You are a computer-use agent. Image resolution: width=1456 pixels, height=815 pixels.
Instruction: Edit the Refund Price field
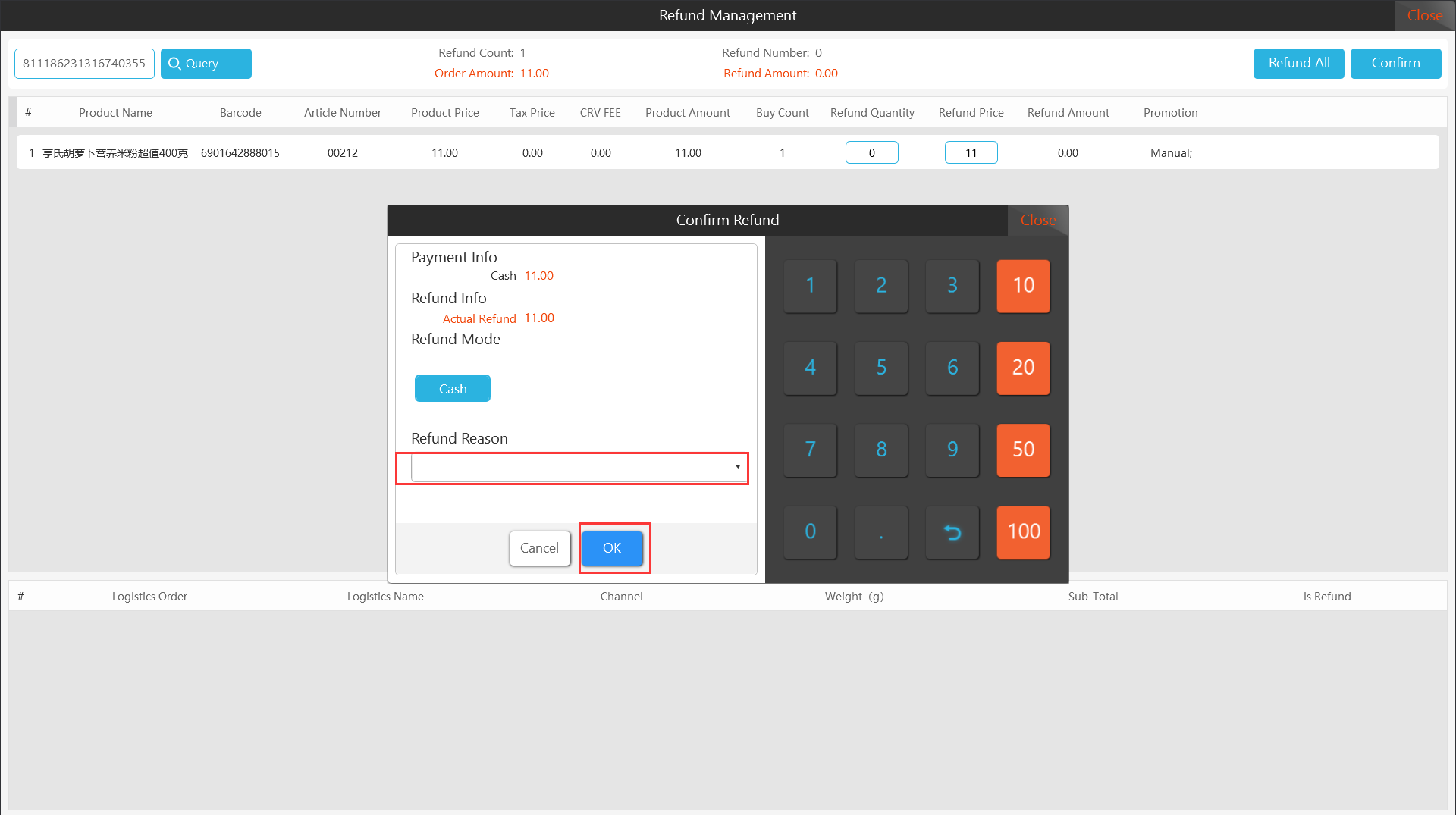(971, 153)
